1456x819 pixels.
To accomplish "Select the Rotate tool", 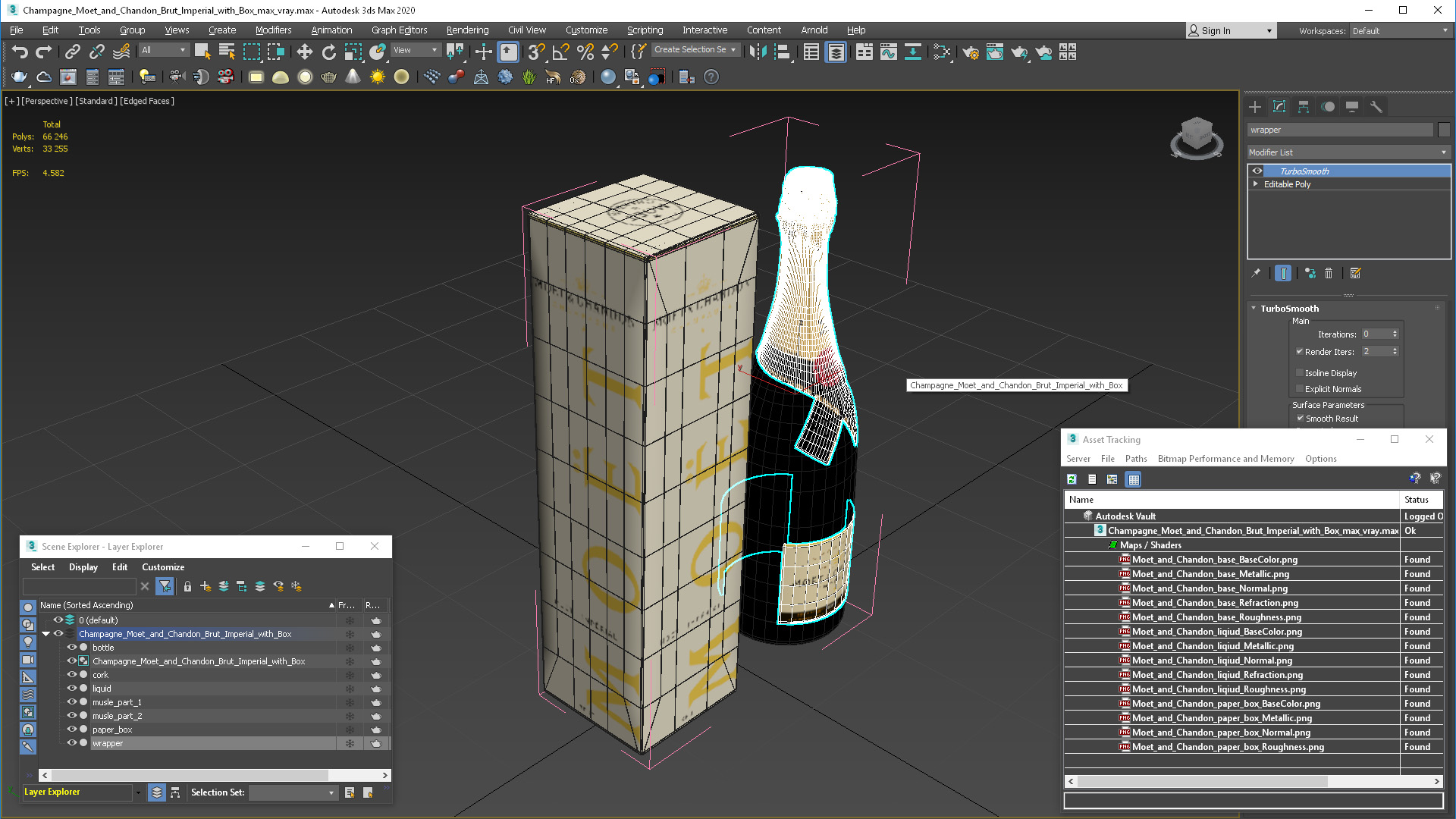I will tap(328, 52).
